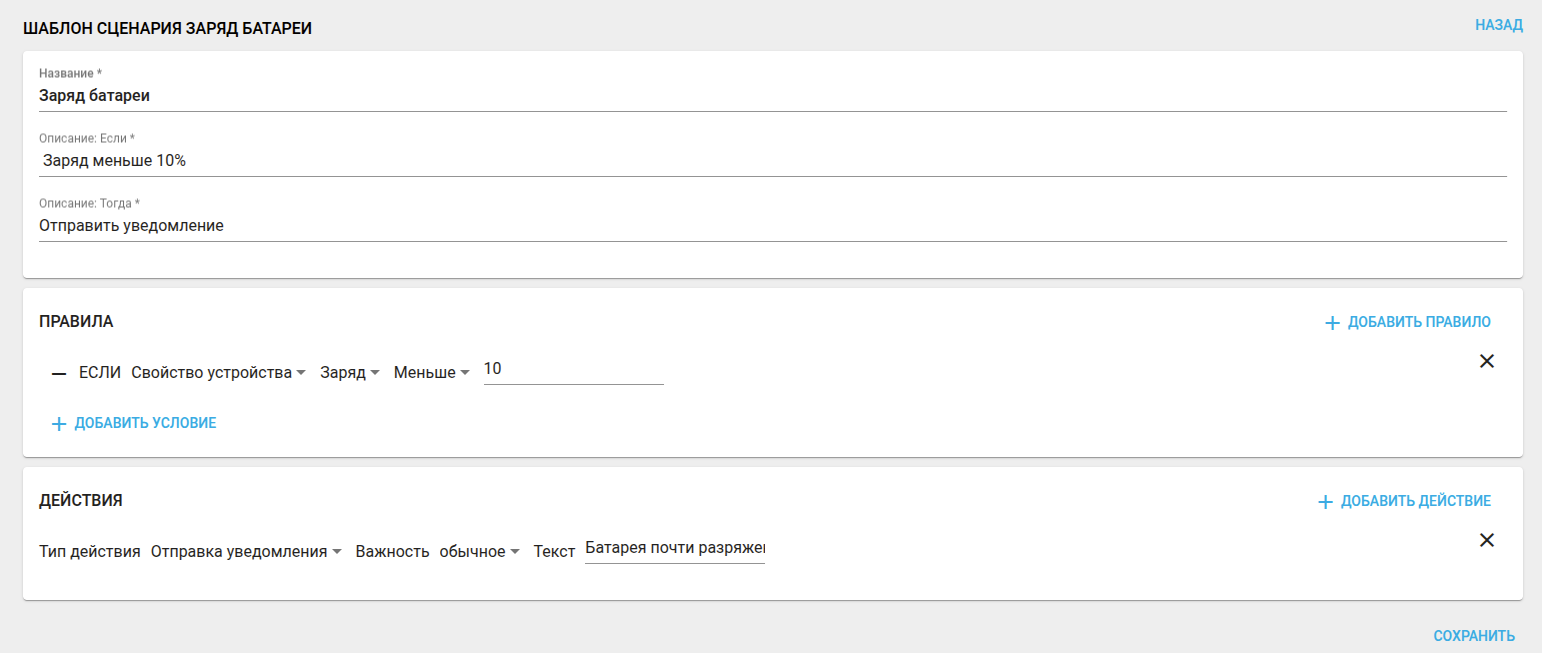Open the Свойство устройства dropdown
1542x653 pixels.
[x=218, y=372]
